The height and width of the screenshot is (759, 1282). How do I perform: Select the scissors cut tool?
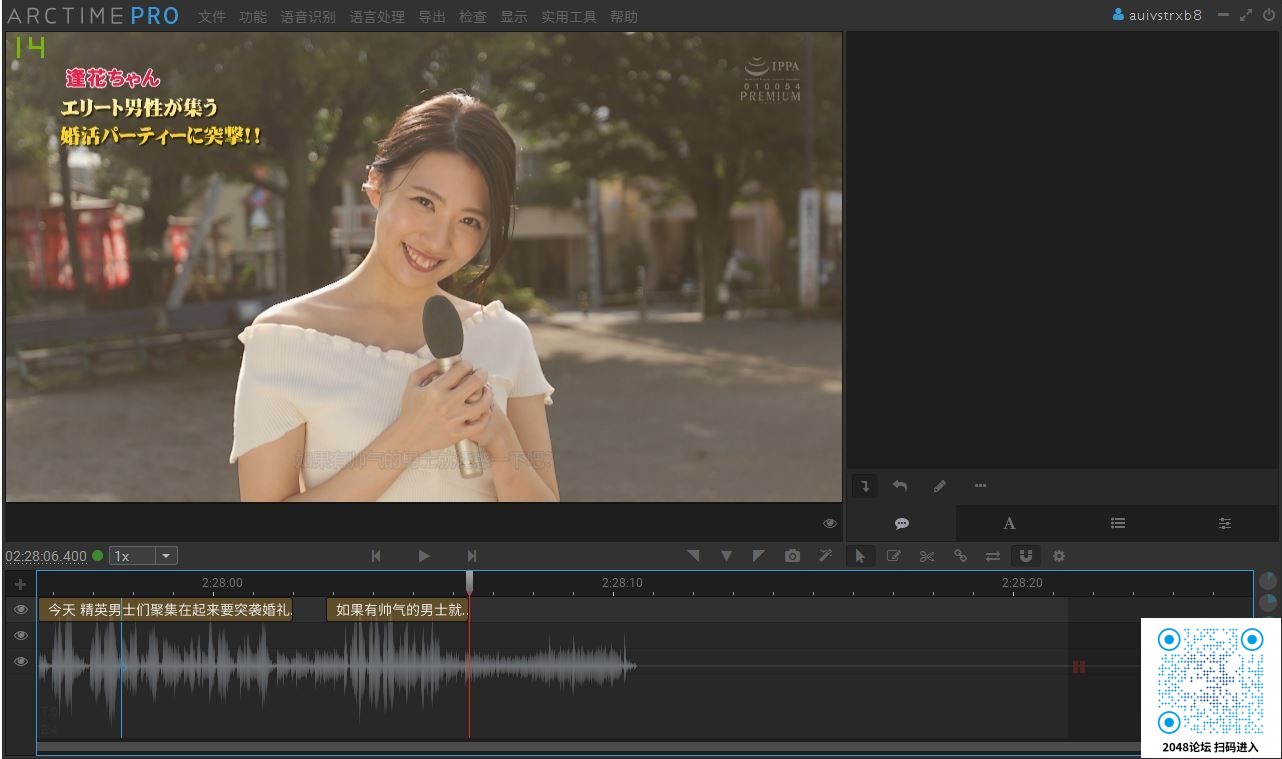click(x=927, y=556)
